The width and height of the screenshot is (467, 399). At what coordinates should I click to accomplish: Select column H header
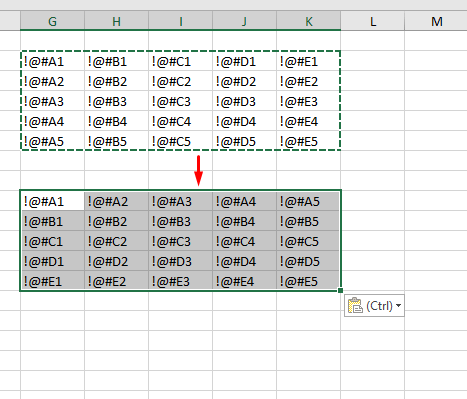[116, 21]
